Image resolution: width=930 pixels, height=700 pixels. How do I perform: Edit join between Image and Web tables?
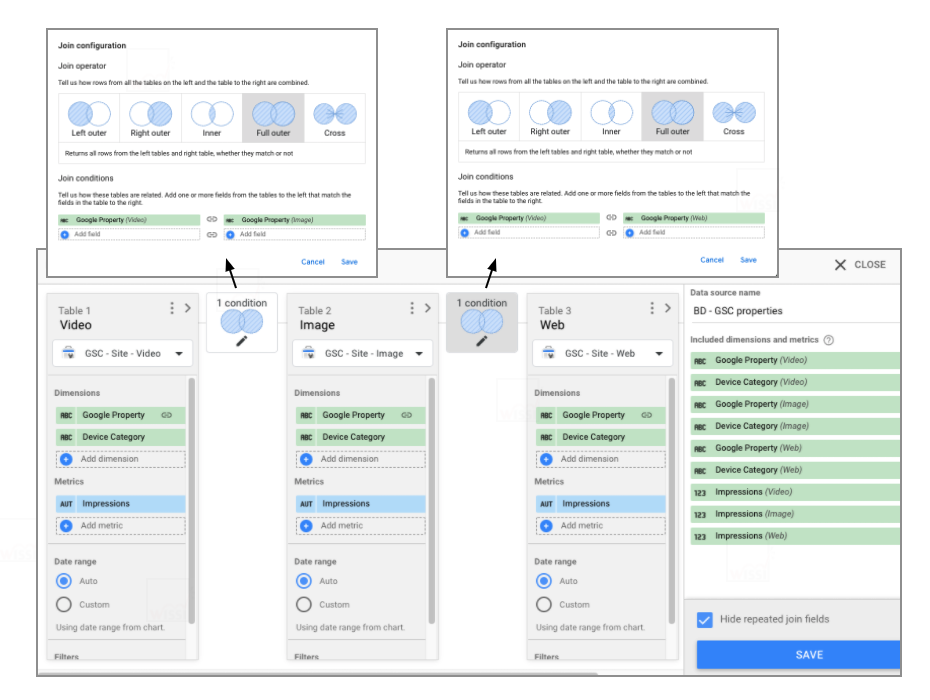(x=482, y=341)
